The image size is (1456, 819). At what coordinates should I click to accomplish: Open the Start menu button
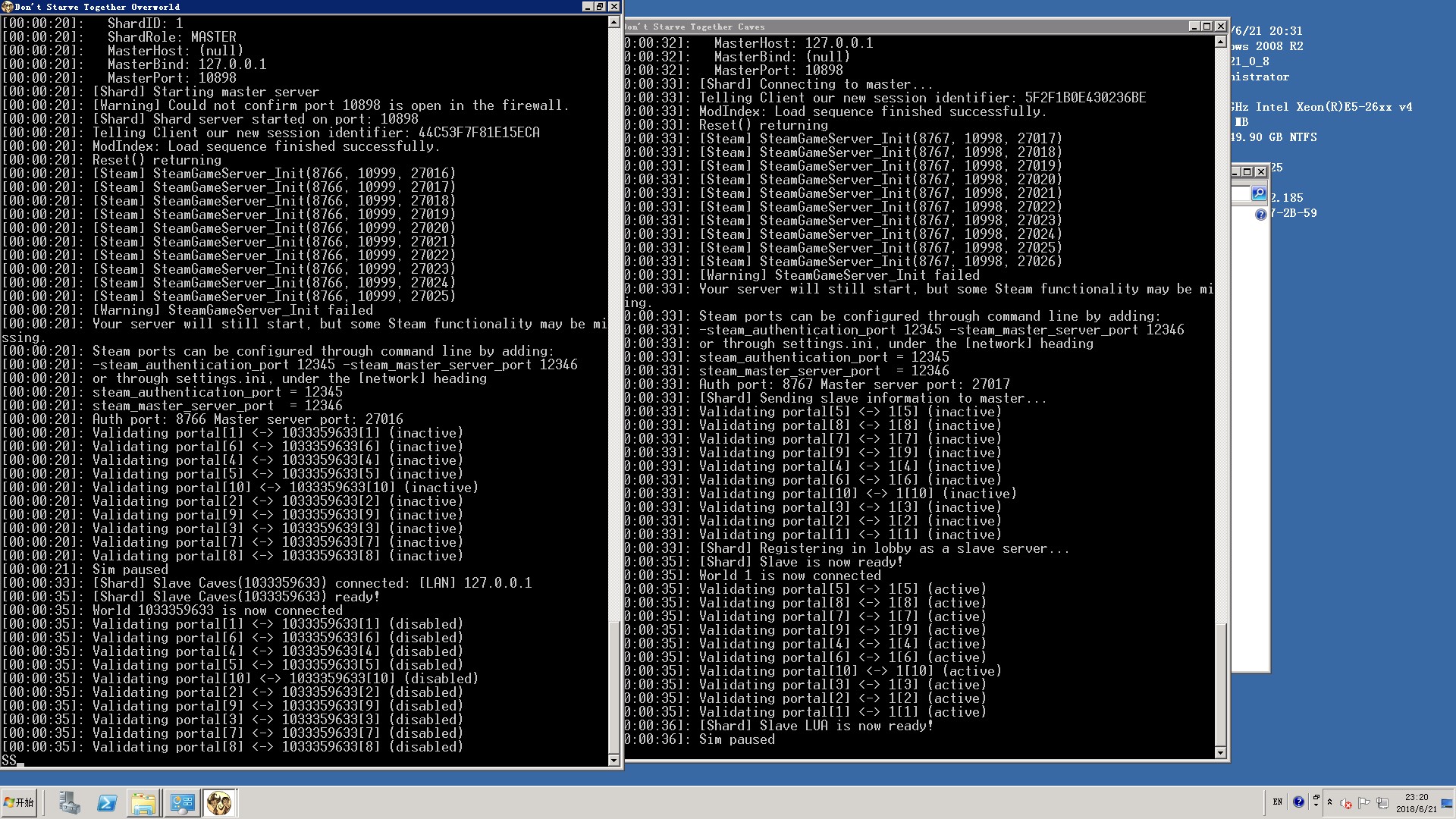point(20,802)
